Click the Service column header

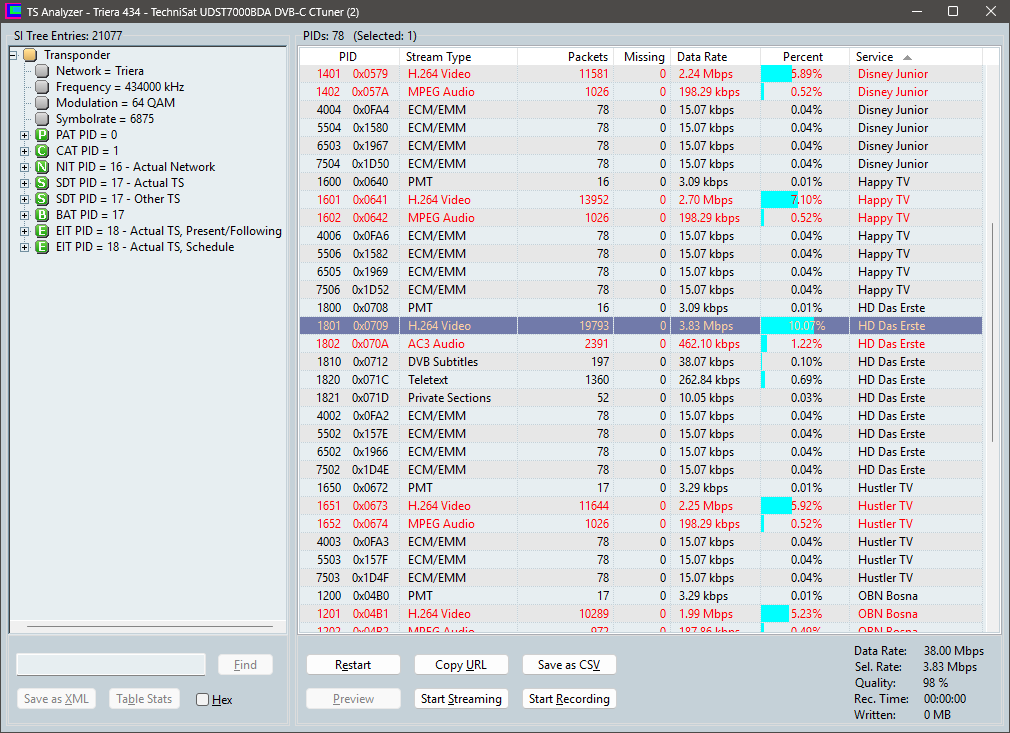click(x=915, y=57)
